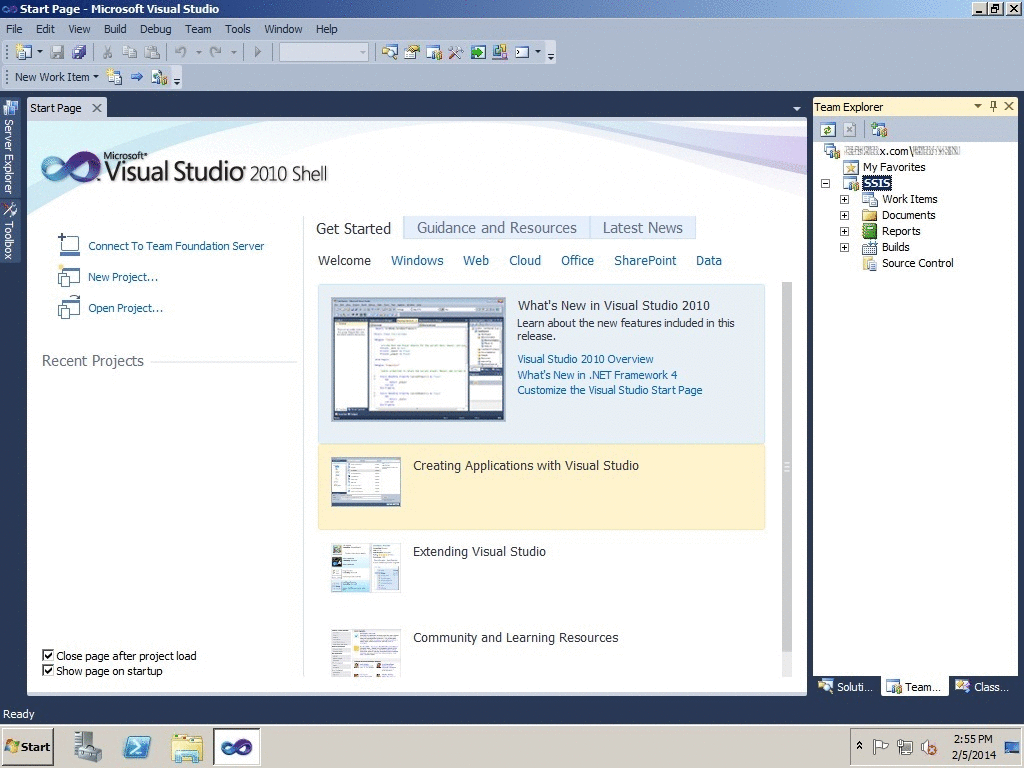Image resolution: width=1024 pixels, height=768 pixels.
Task: Select the Source Control tree node
Action: [918, 263]
